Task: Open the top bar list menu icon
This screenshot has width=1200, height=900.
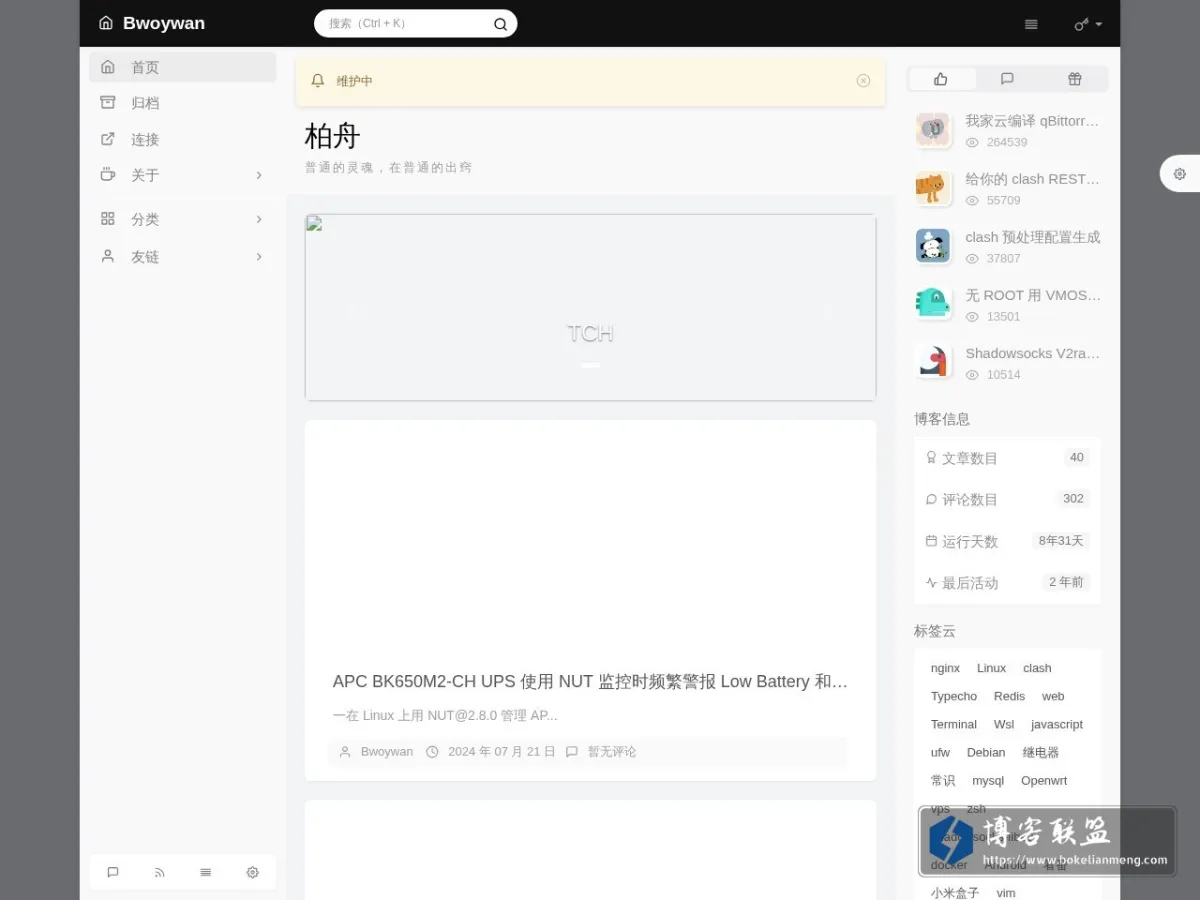Action: click(1031, 24)
